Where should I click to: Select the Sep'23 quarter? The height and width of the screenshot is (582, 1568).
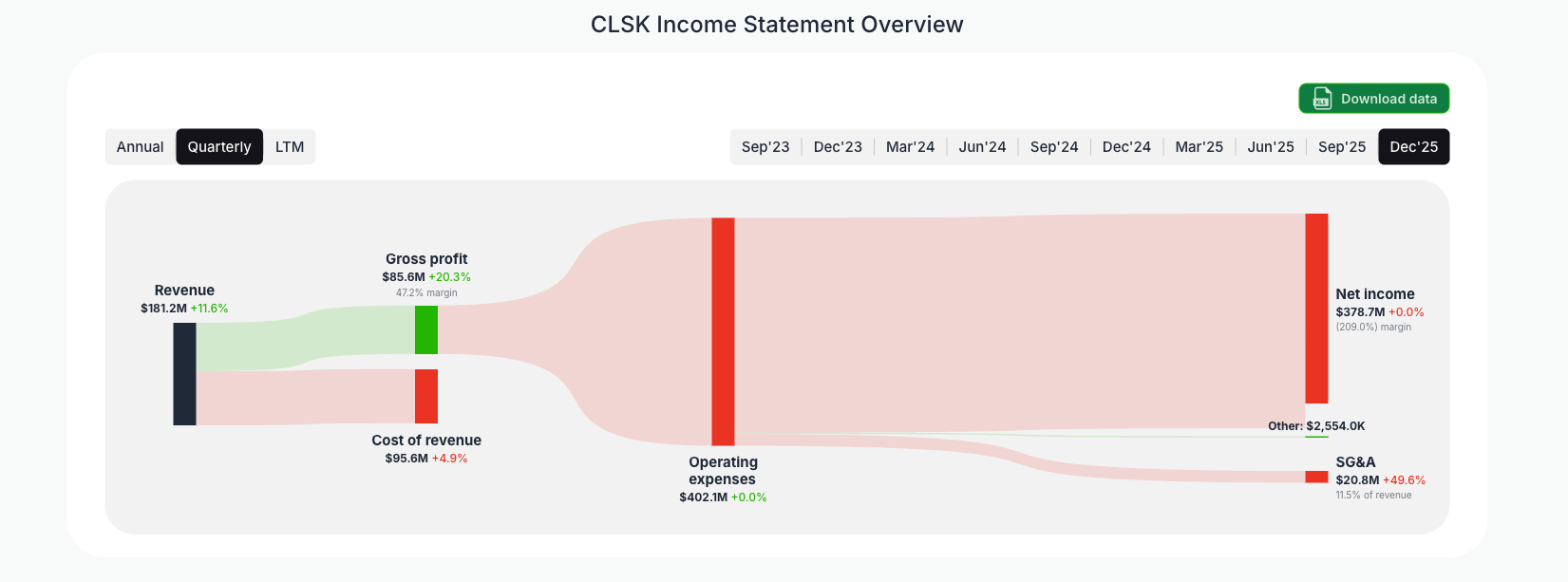click(x=765, y=146)
